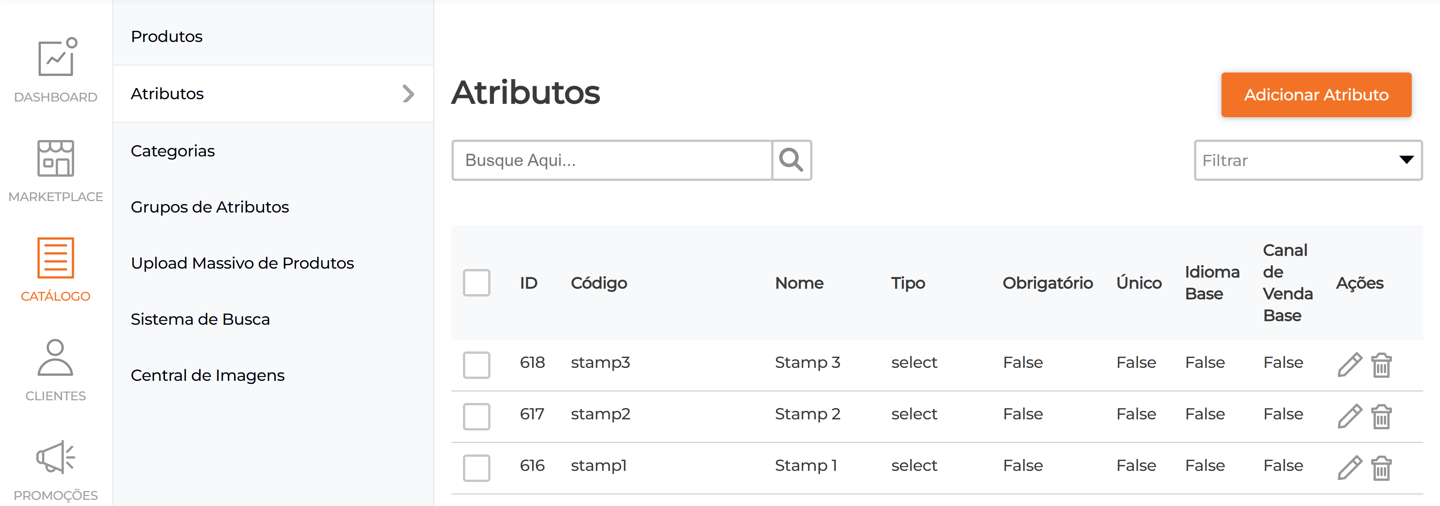Go to Marketplace in the sidebar
The image size is (1440, 506).
[56, 160]
